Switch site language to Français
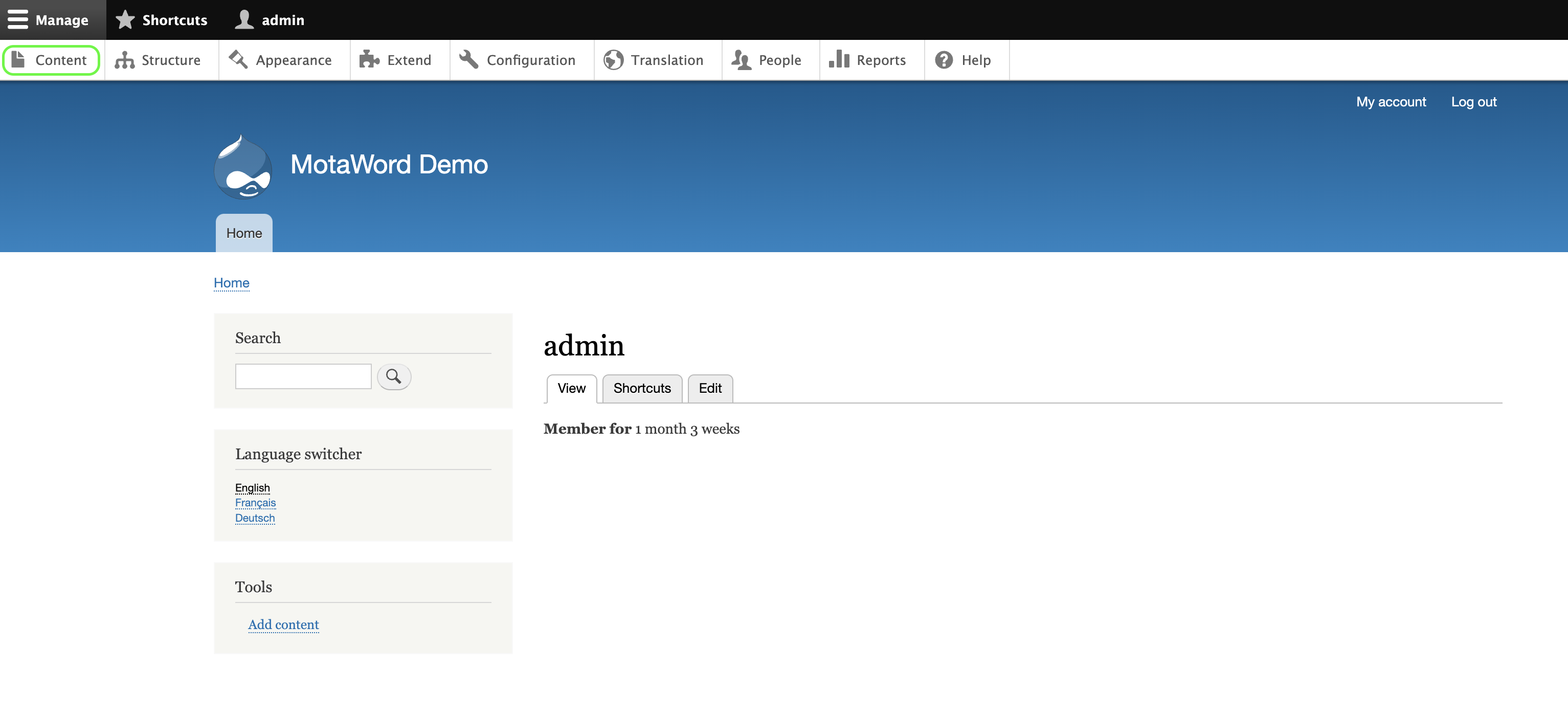This screenshot has height=715, width=1568. tap(255, 503)
